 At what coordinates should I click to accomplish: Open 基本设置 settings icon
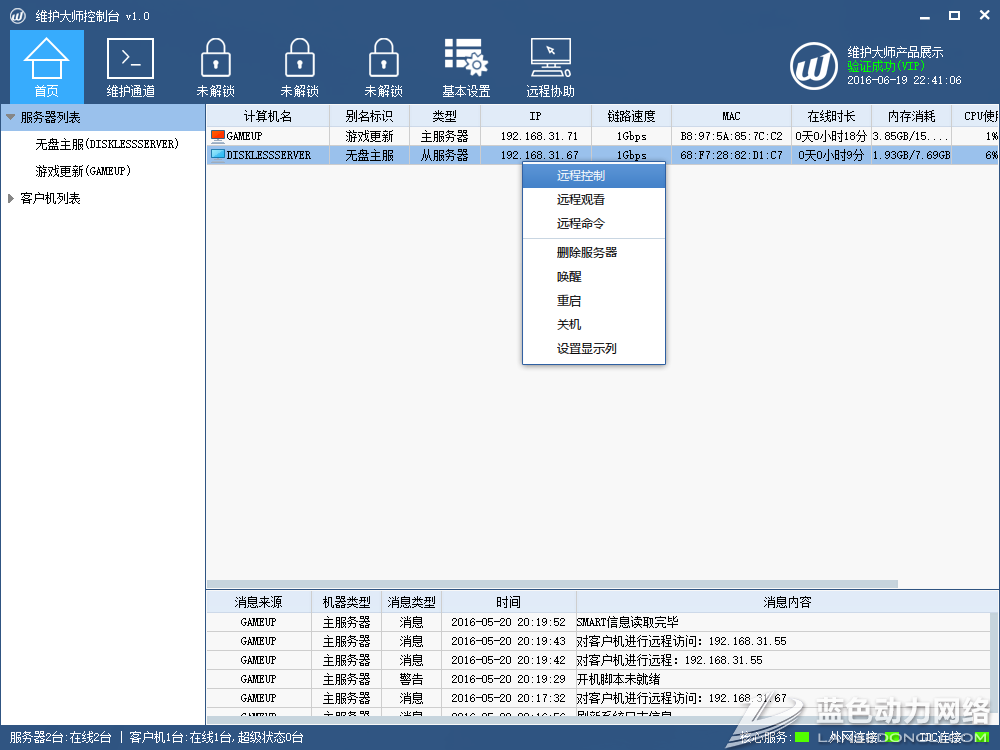(466, 65)
